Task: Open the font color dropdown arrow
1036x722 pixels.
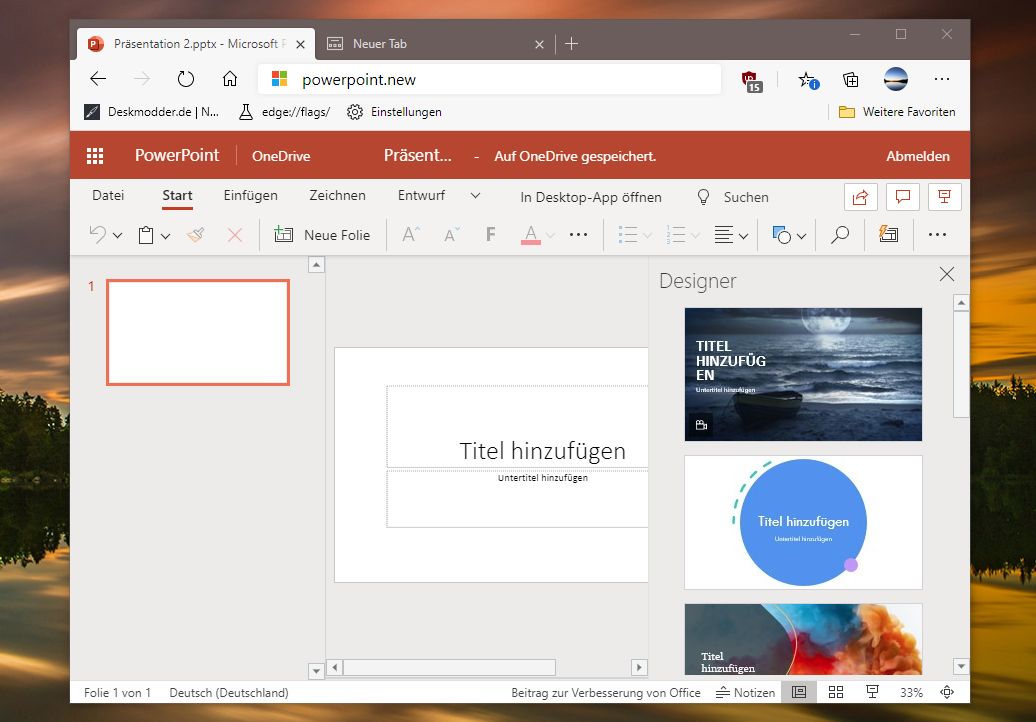Action: coord(550,235)
